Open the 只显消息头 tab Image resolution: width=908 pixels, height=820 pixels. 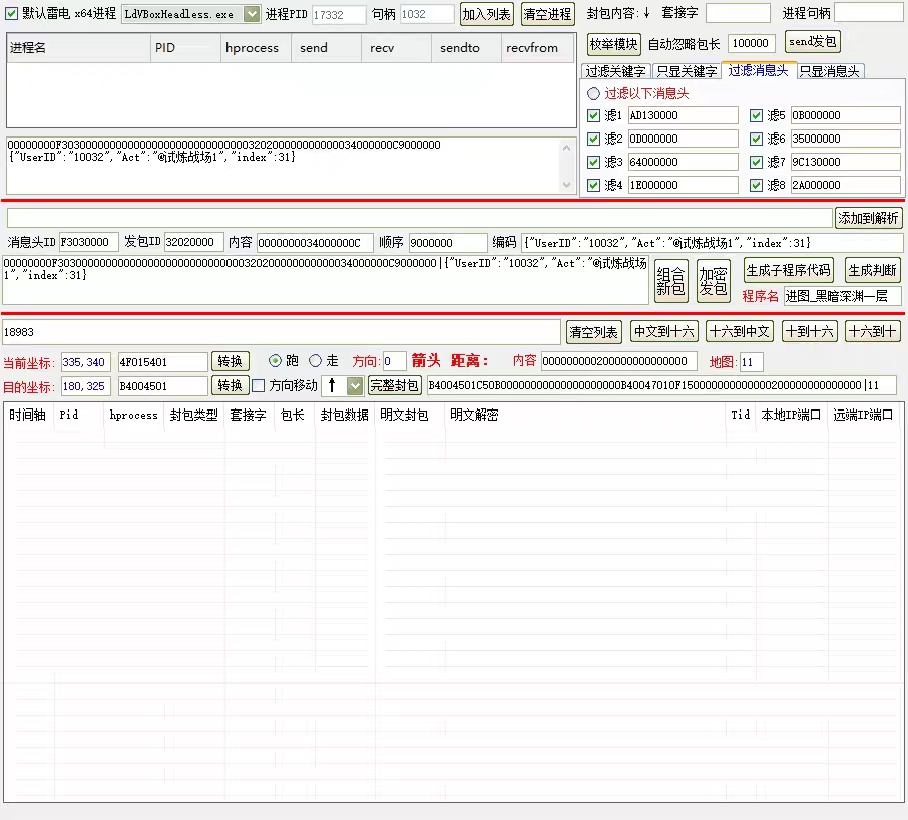pos(830,71)
